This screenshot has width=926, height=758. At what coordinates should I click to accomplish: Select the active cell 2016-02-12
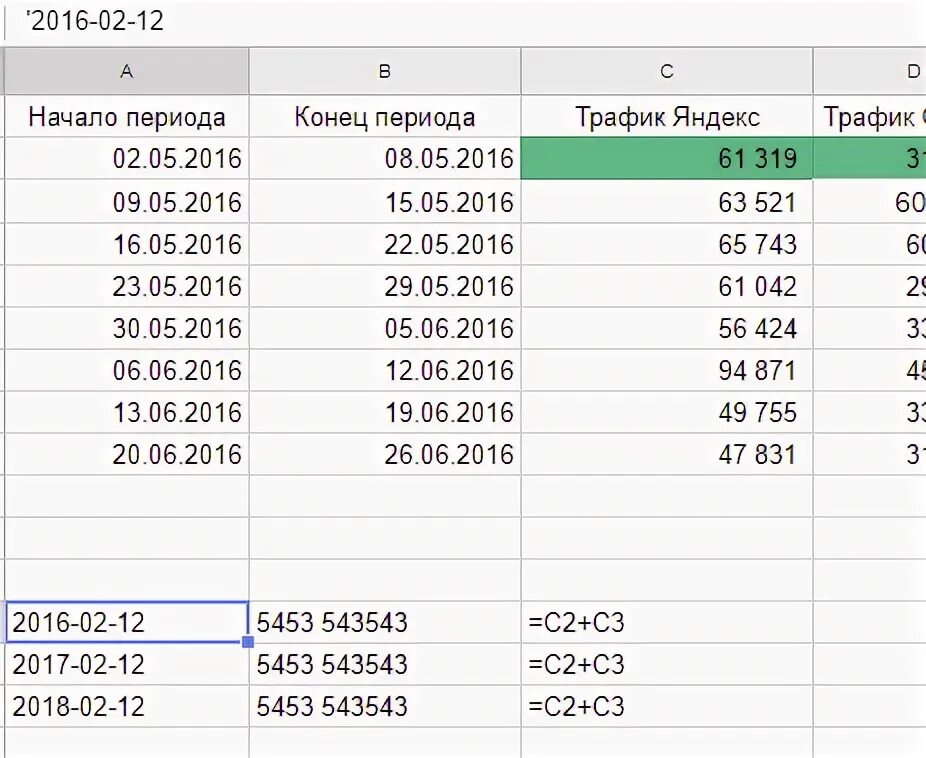pos(126,622)
